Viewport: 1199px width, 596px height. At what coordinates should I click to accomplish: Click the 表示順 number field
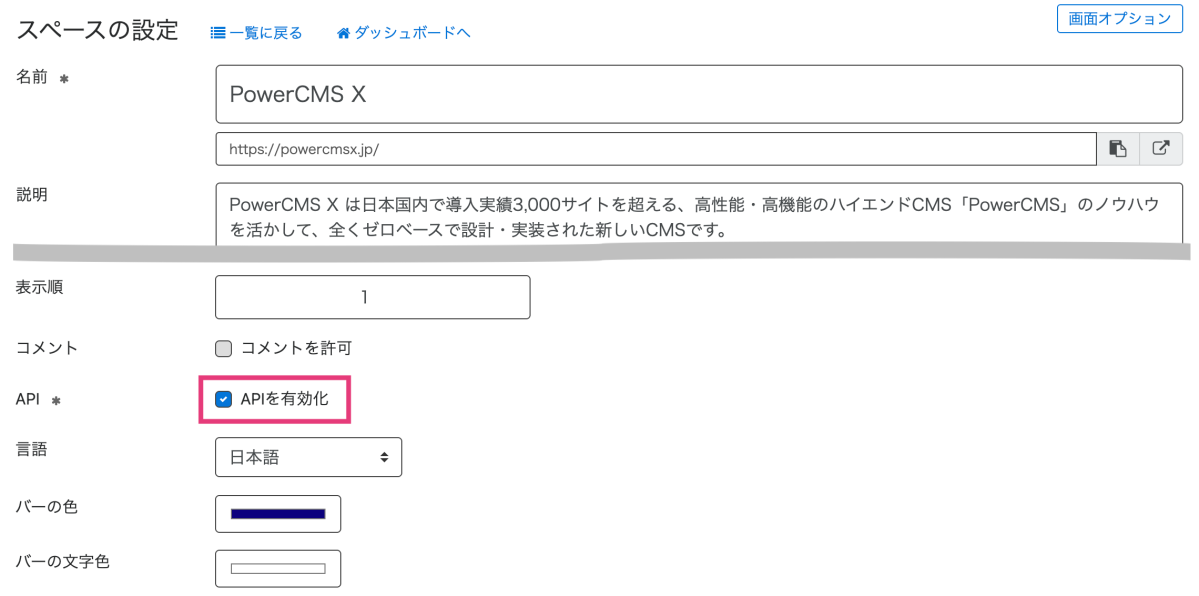[373, 297]
